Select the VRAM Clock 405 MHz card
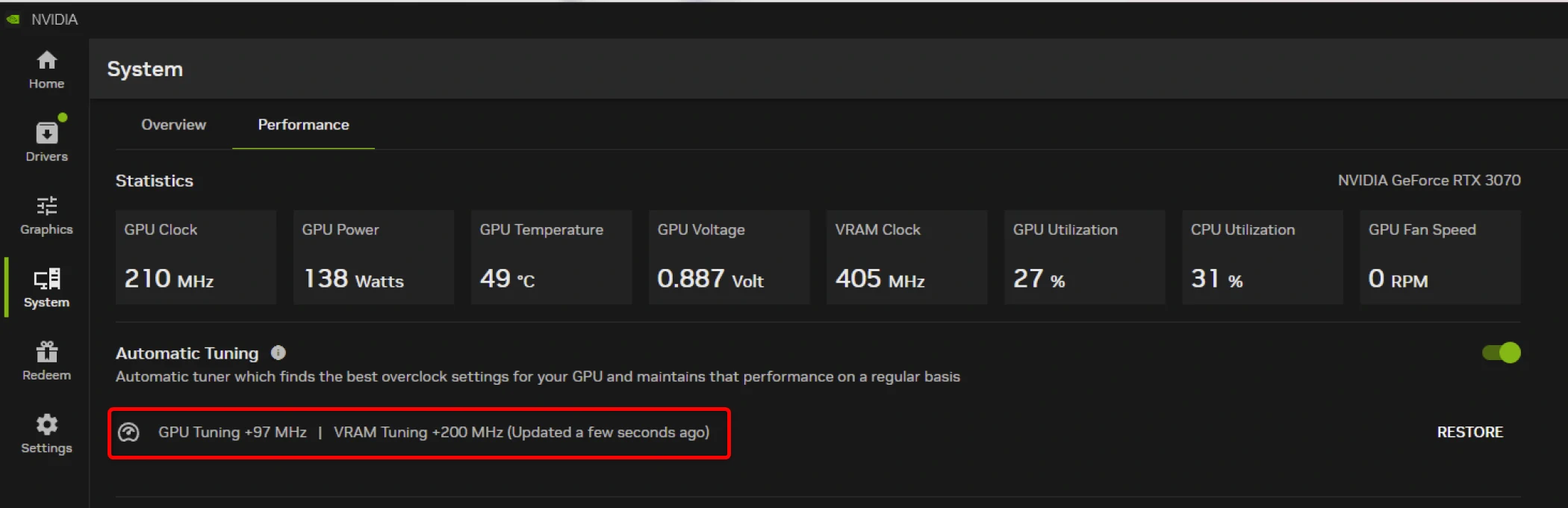The height and width of the screenshot is (508, 1568). click(906, 257)
